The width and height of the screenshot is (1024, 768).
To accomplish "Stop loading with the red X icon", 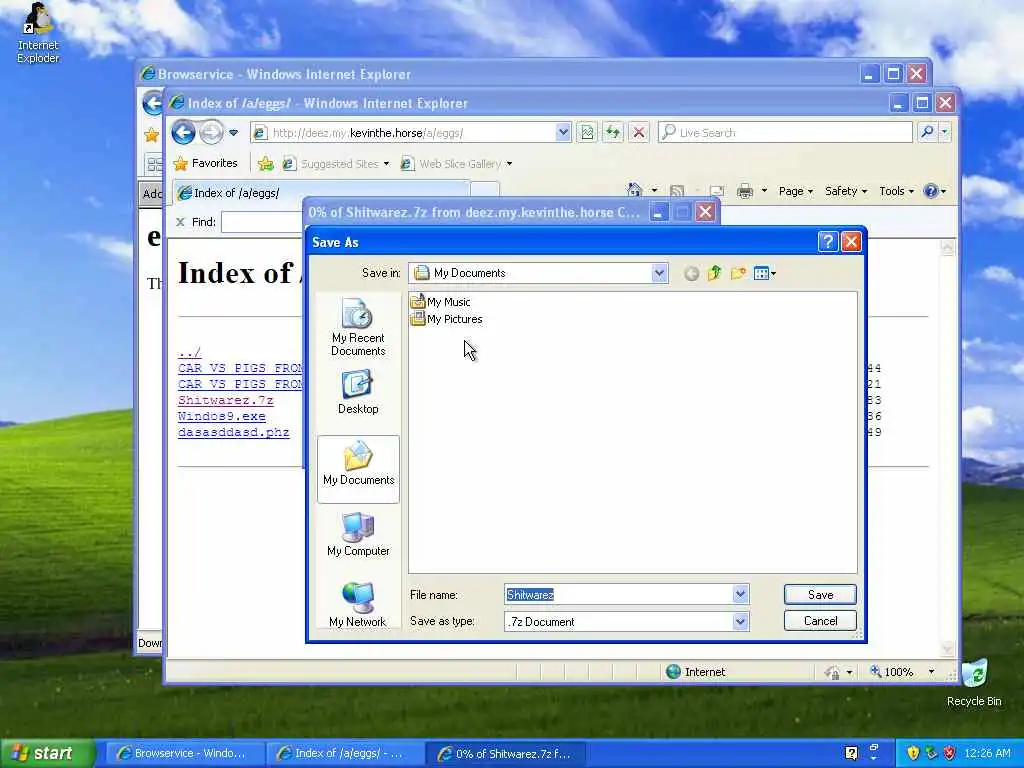I will (x=639, y=133).
